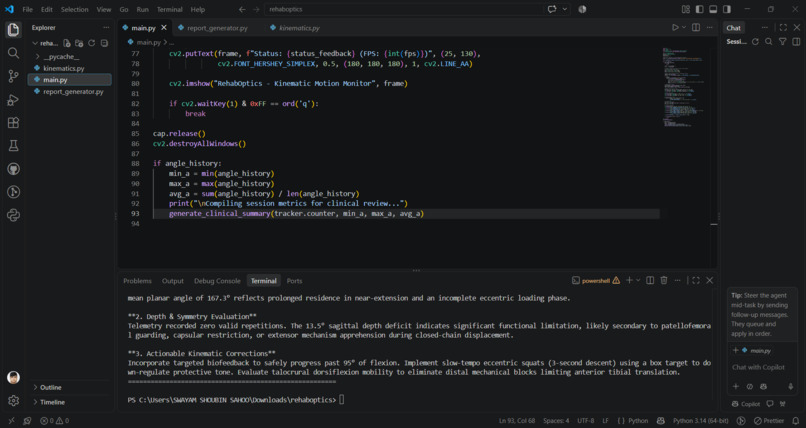Click Prettier in the status bar
The image size is (806, 428).
pos(768,421)
